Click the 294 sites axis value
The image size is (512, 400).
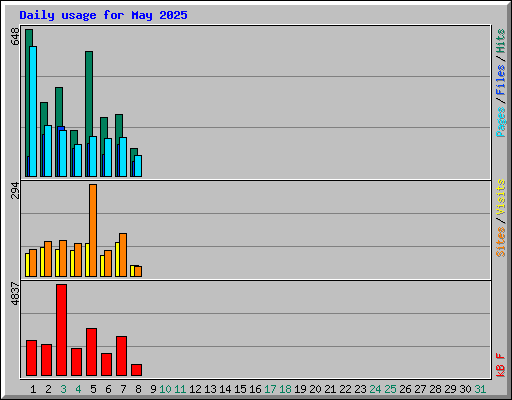pos(15,190)
